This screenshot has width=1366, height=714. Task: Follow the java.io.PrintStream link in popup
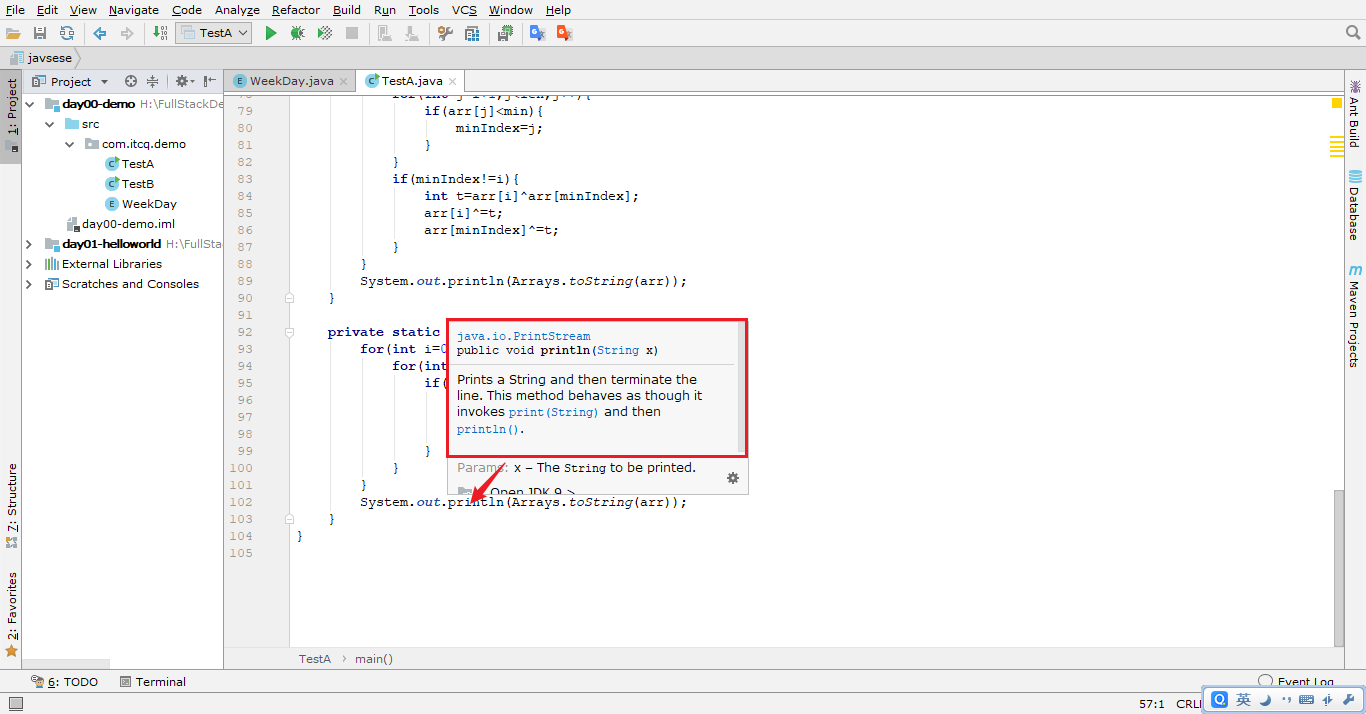point(523,336)
